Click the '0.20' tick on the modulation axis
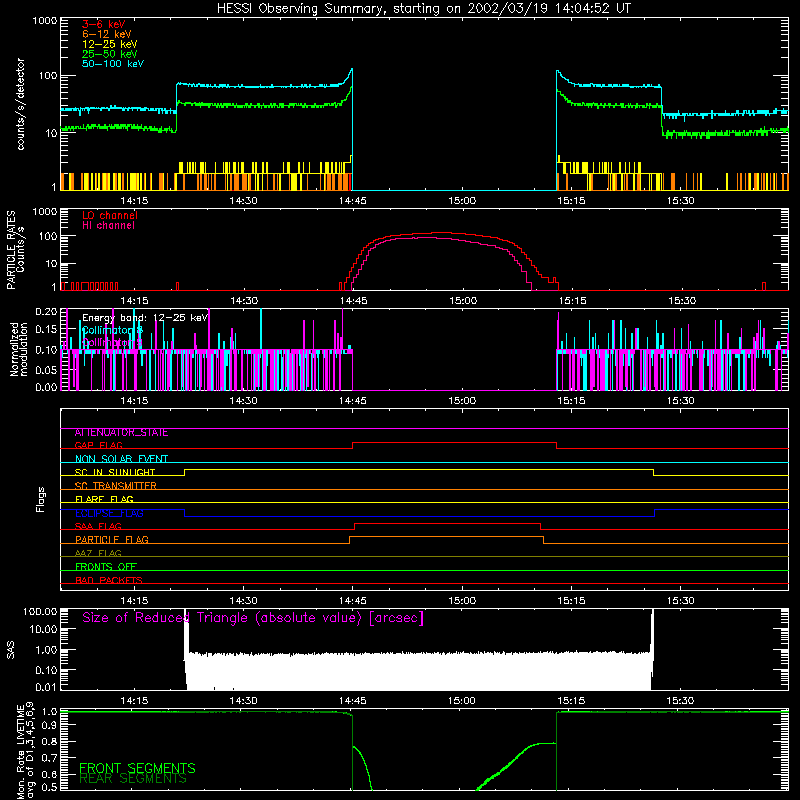 tap(46, 311)
